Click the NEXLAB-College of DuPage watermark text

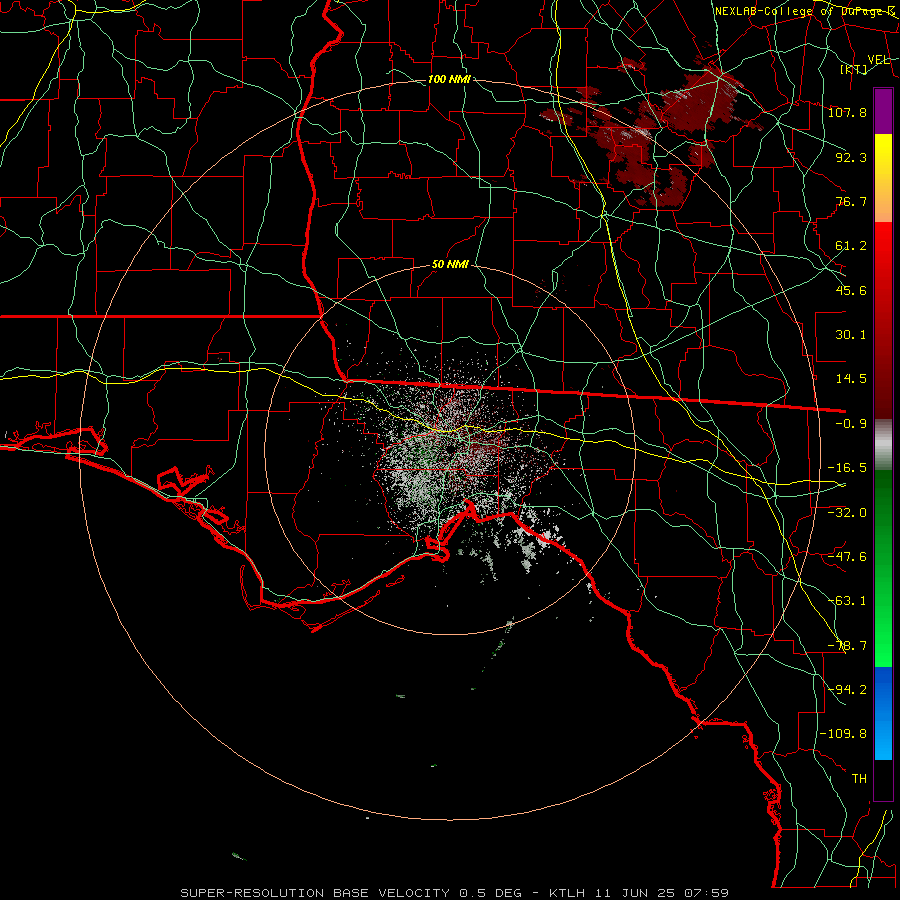[x=805, y=11]
